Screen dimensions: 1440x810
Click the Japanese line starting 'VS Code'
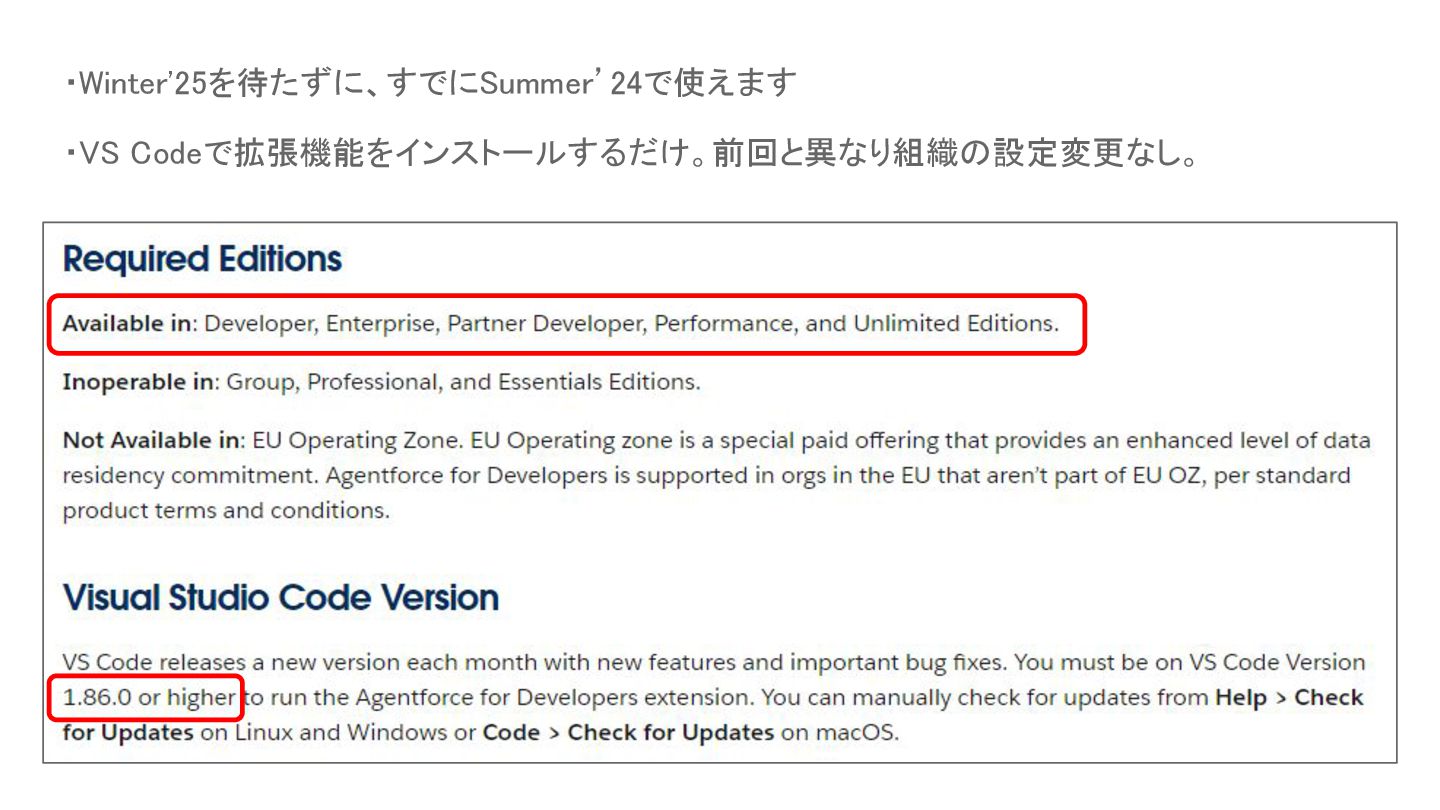(632, 155)
